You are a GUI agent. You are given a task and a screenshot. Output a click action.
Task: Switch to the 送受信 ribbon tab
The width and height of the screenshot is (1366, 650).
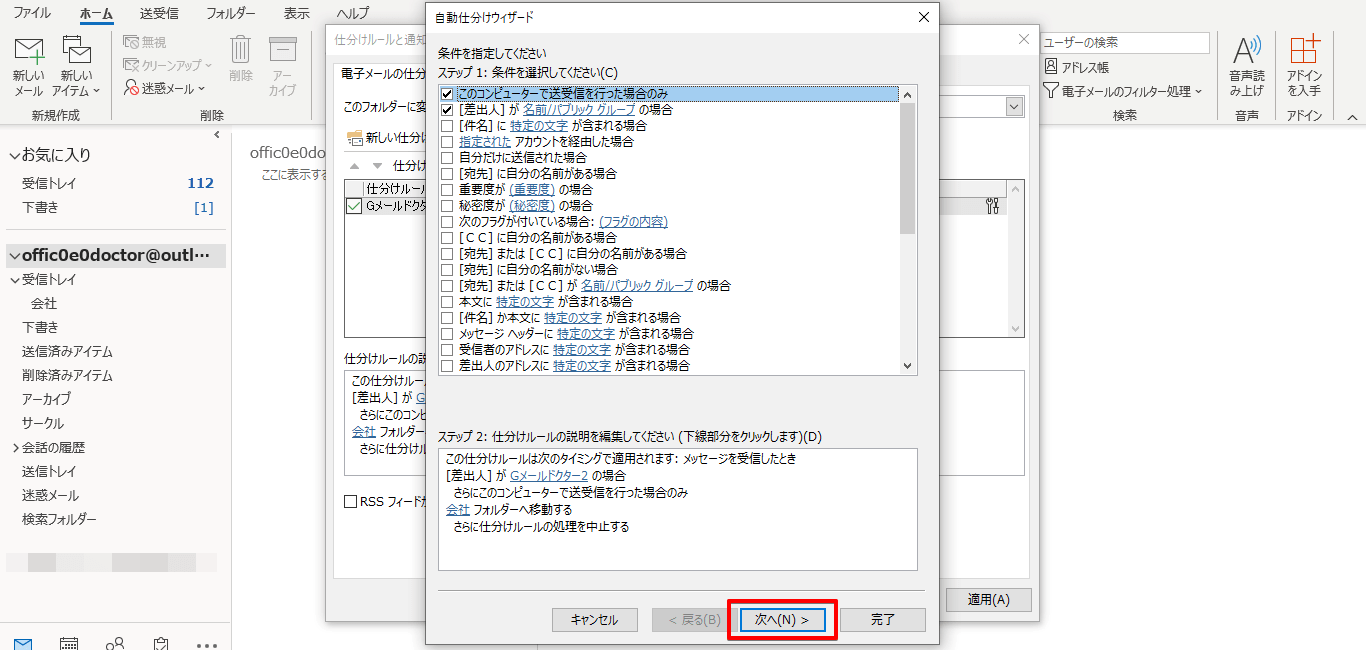[x=159, y=13]
